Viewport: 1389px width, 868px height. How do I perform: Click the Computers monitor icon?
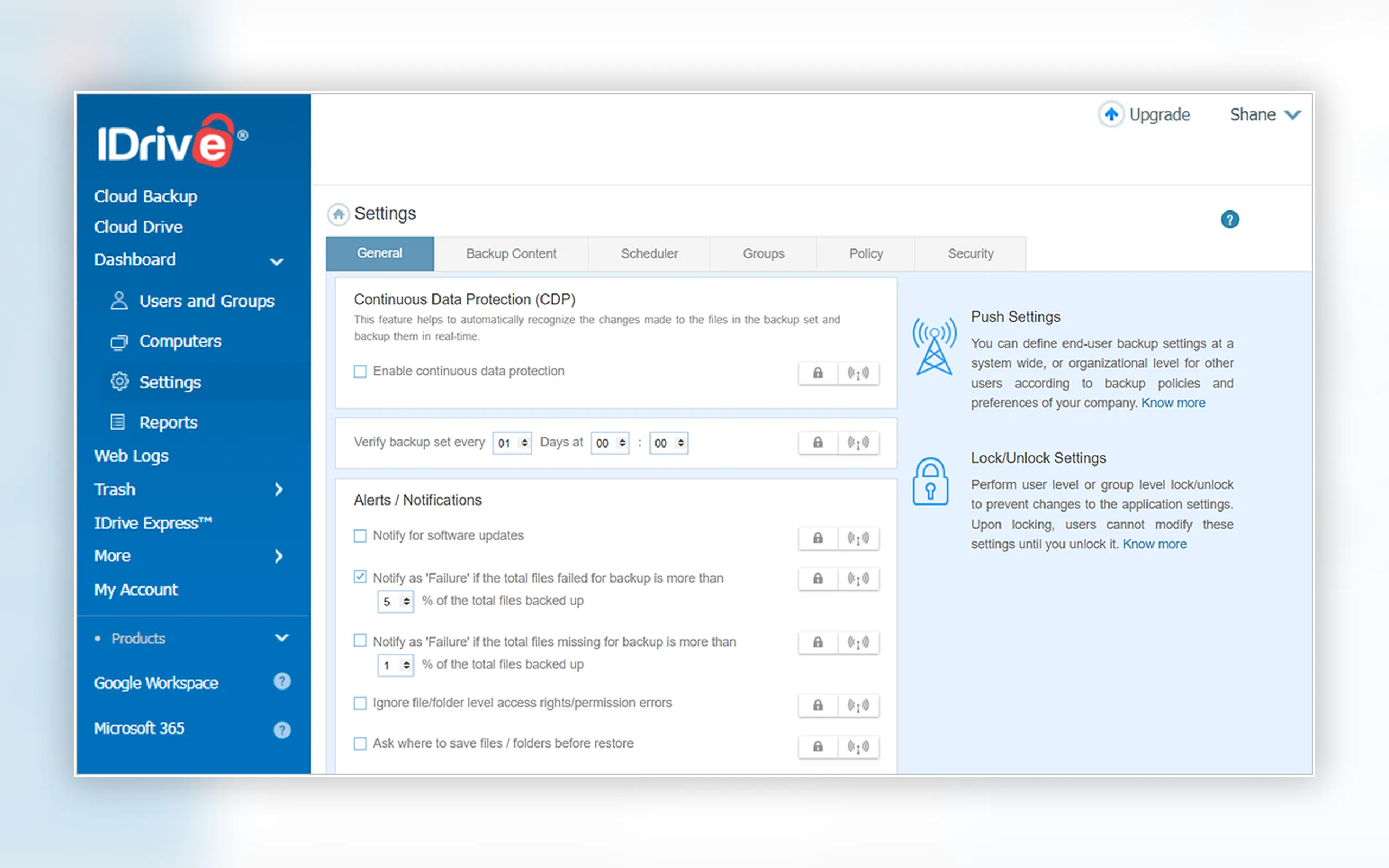(x=119, y=342)
